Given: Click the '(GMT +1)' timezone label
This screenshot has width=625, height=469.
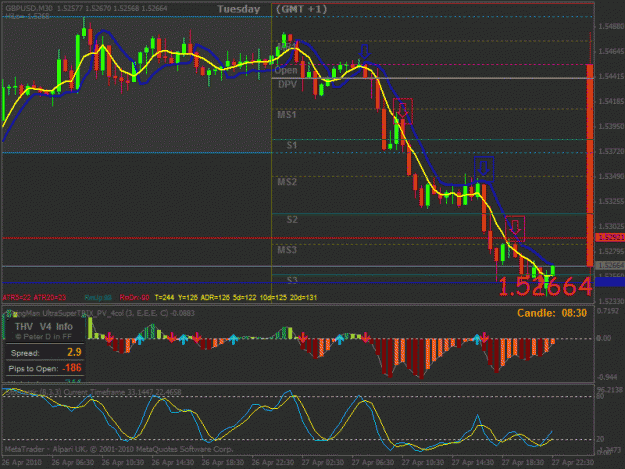Looking at the screenshot, I should click(301, 9).
